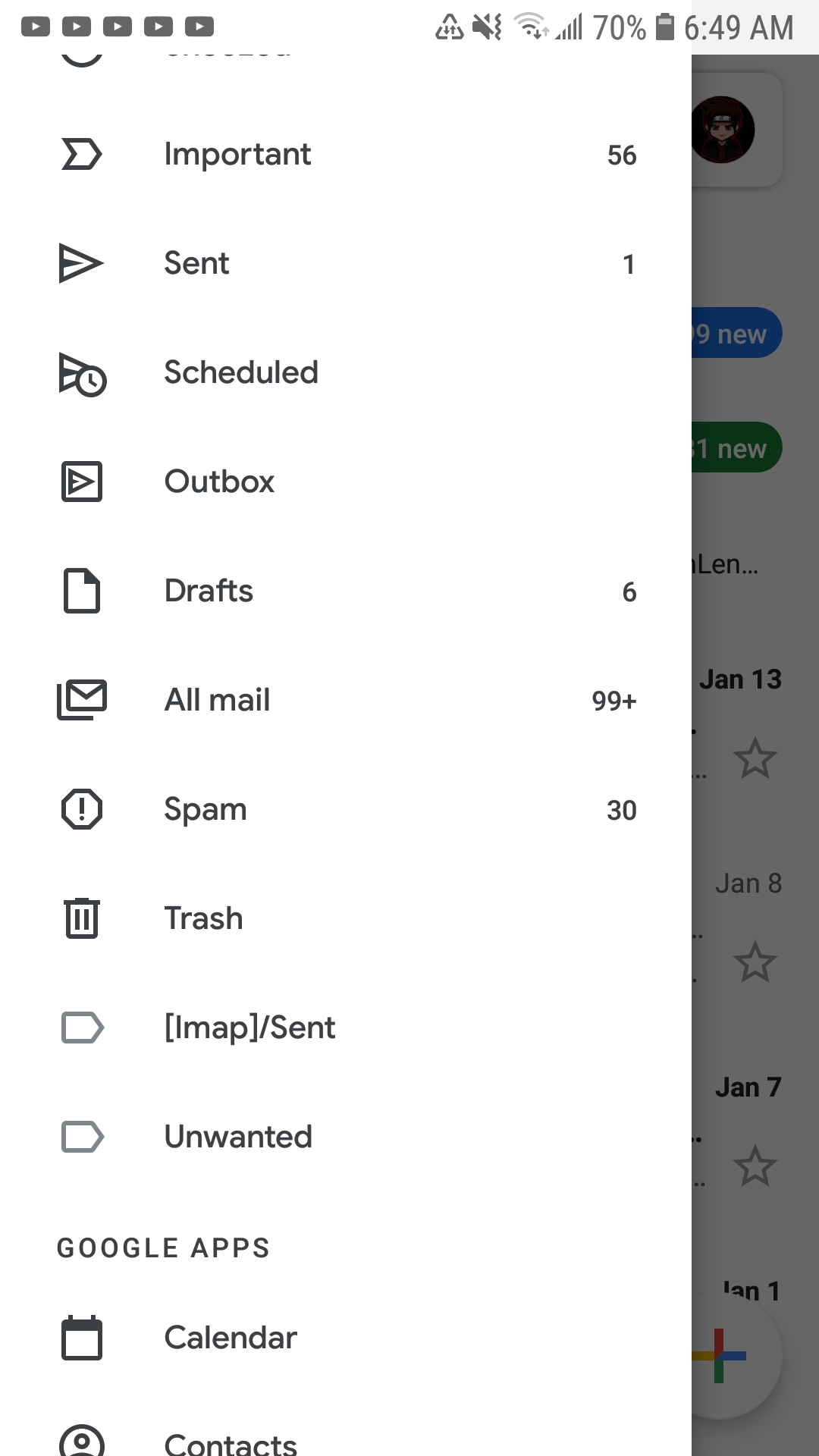Tap the Jan 8 date label
This screenshot has height=1456, width=819.
[748, 883]
